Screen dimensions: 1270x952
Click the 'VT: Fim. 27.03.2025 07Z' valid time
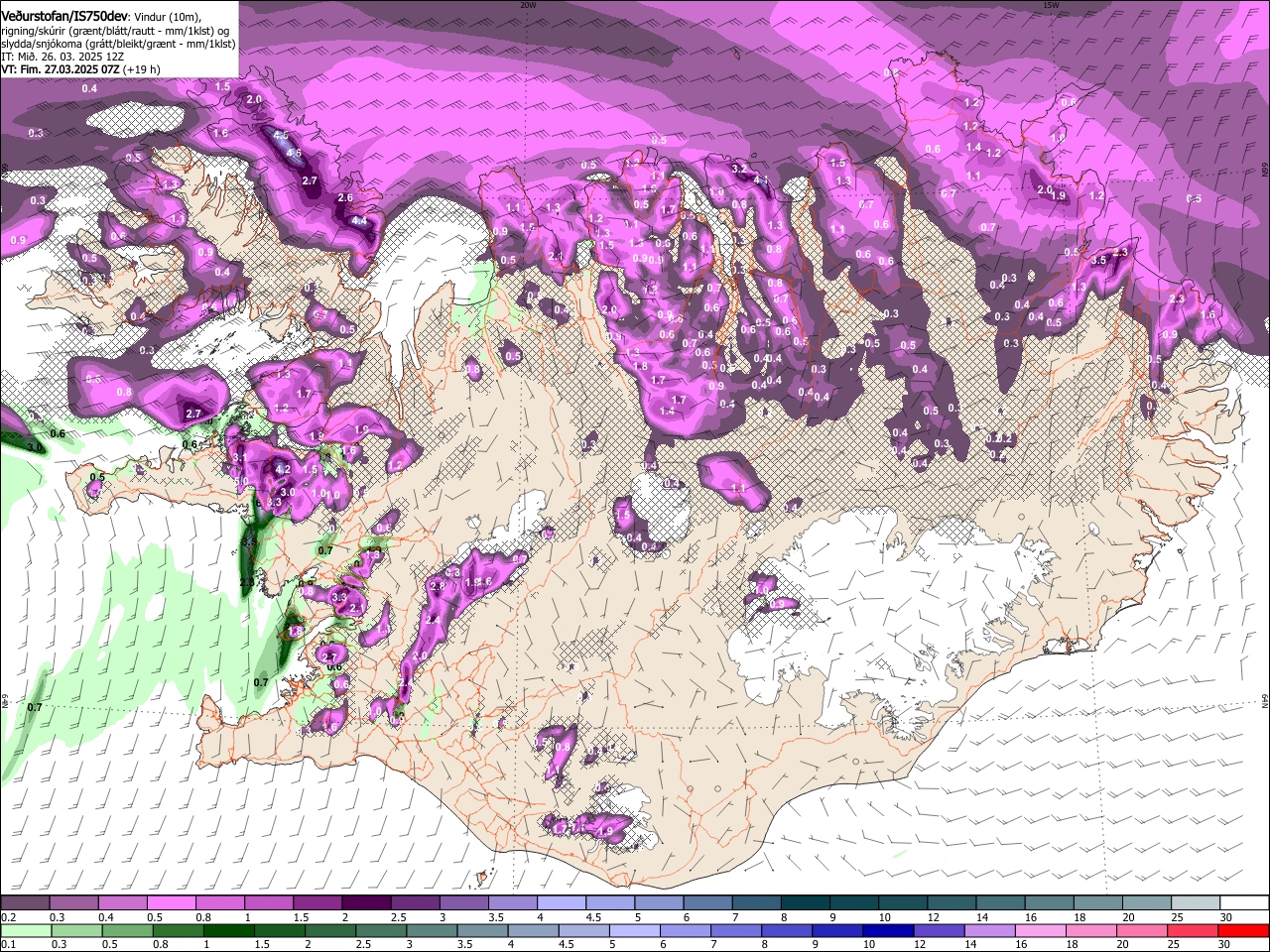59,69
